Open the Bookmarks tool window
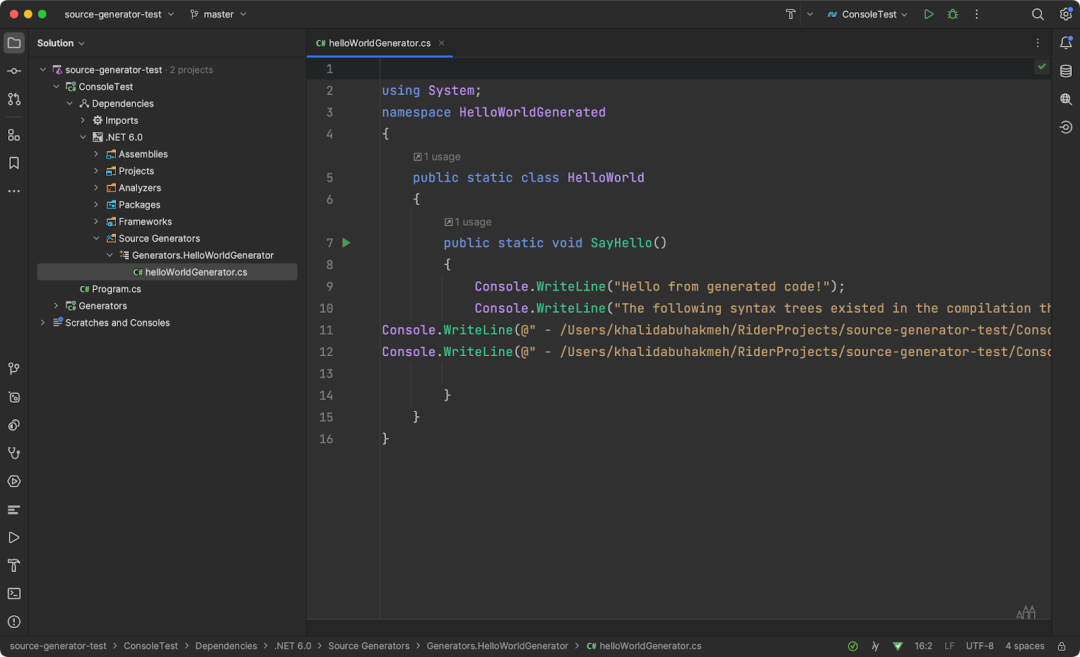Viewport: 1080px width, 657px height. point(14,163)
